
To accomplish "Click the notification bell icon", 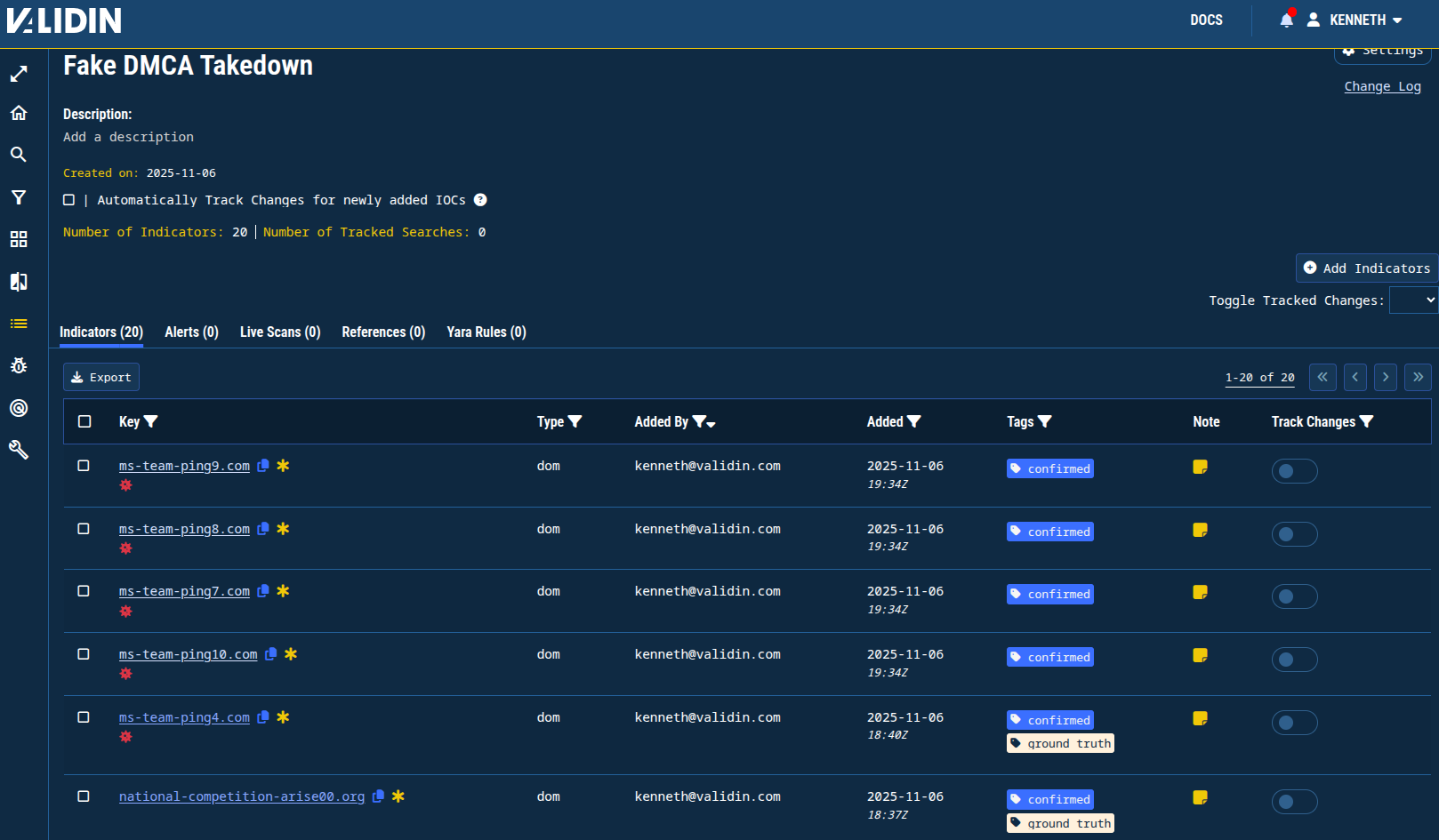I will 1286,20.
